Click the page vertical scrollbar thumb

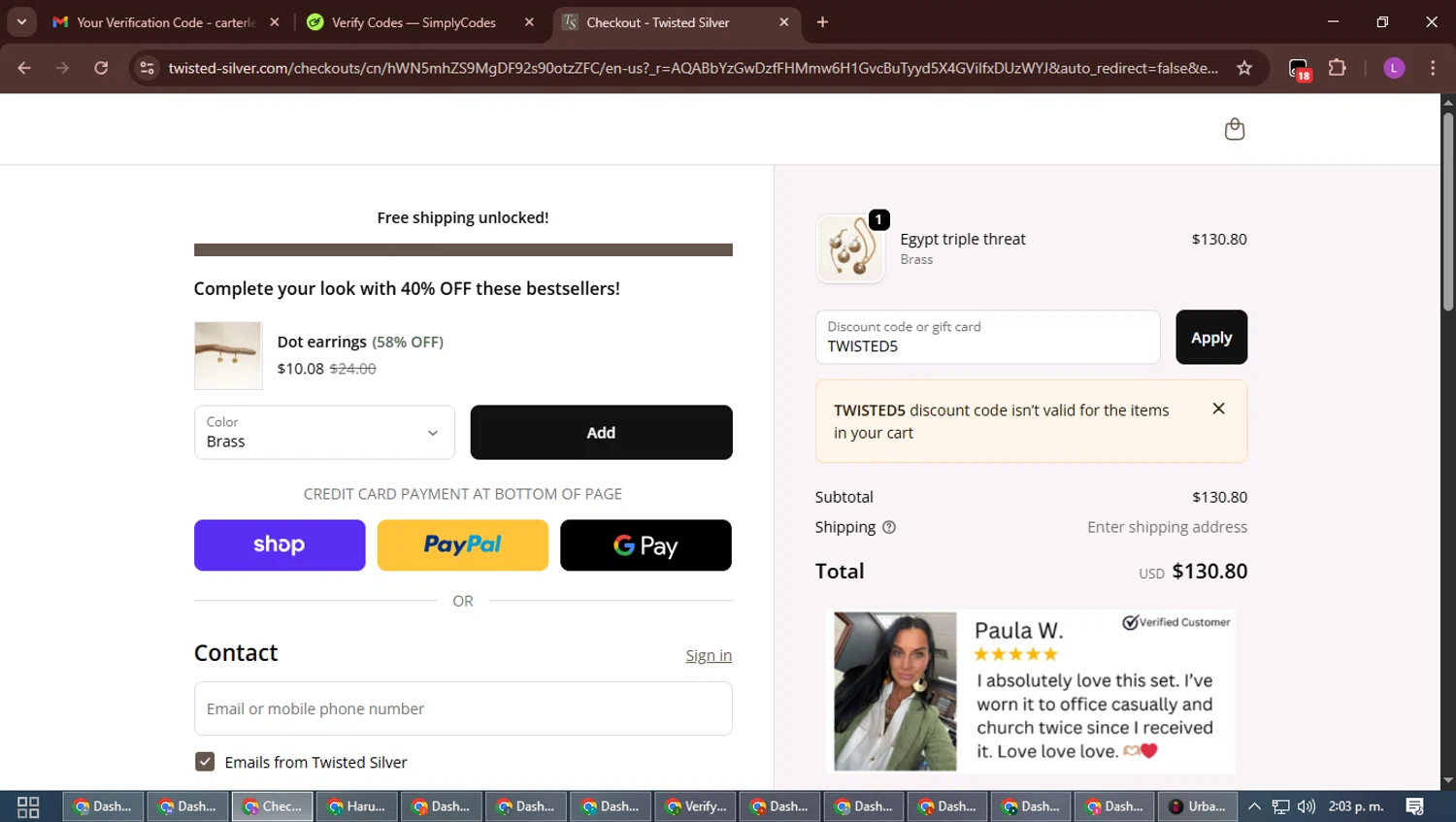[x=1448, y=212]
